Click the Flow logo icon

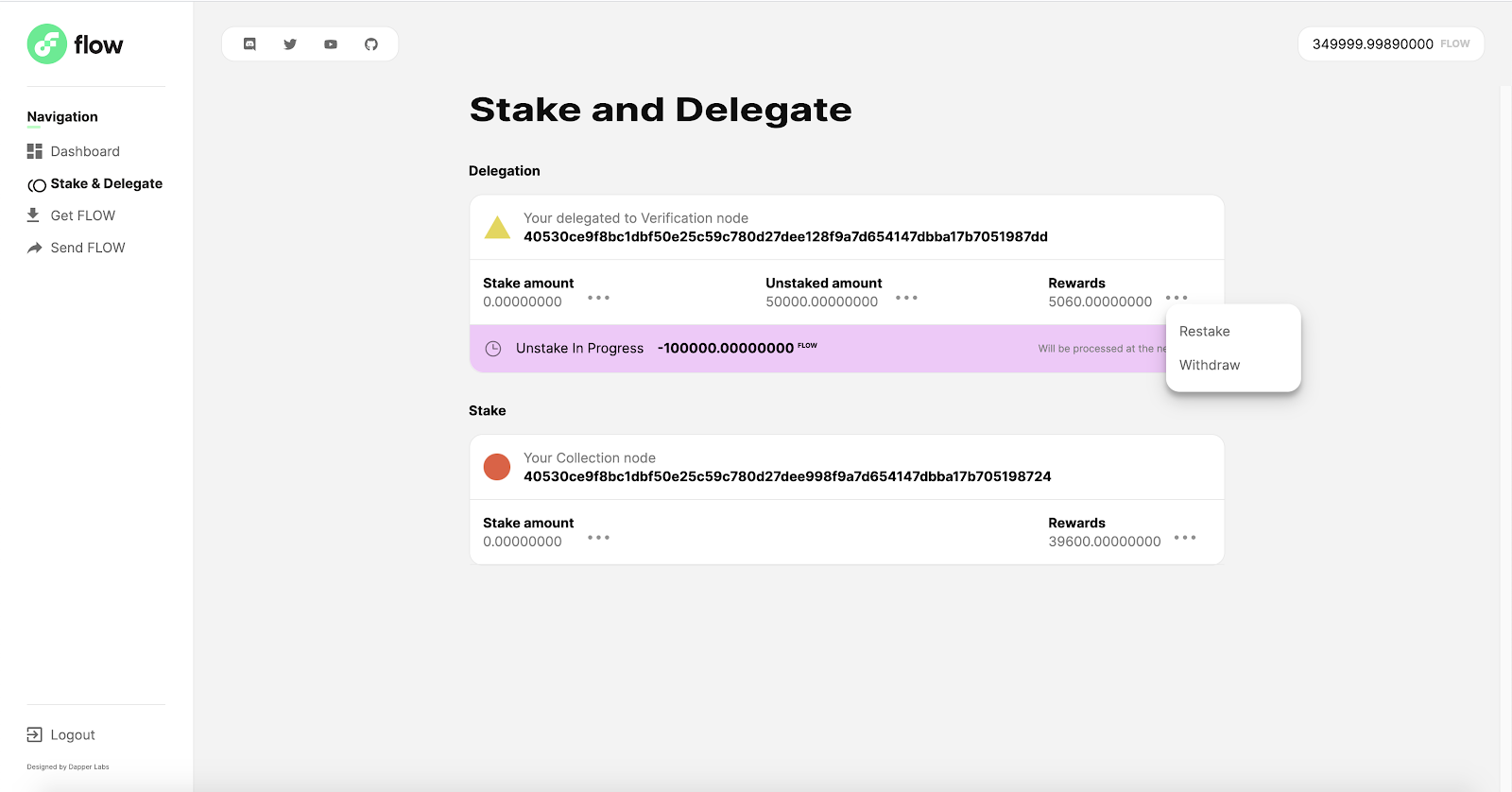[46, 44]
